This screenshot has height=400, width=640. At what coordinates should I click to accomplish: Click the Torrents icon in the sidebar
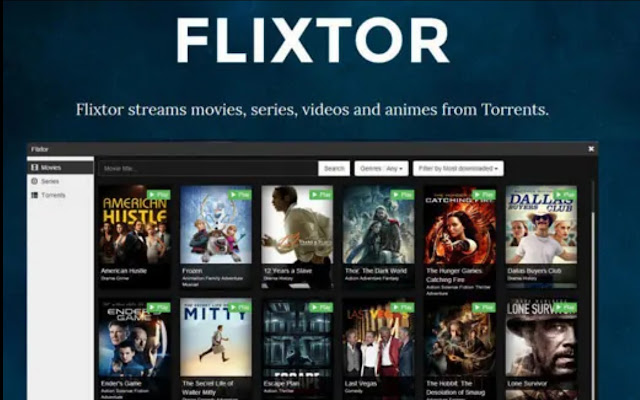point(35,195)
